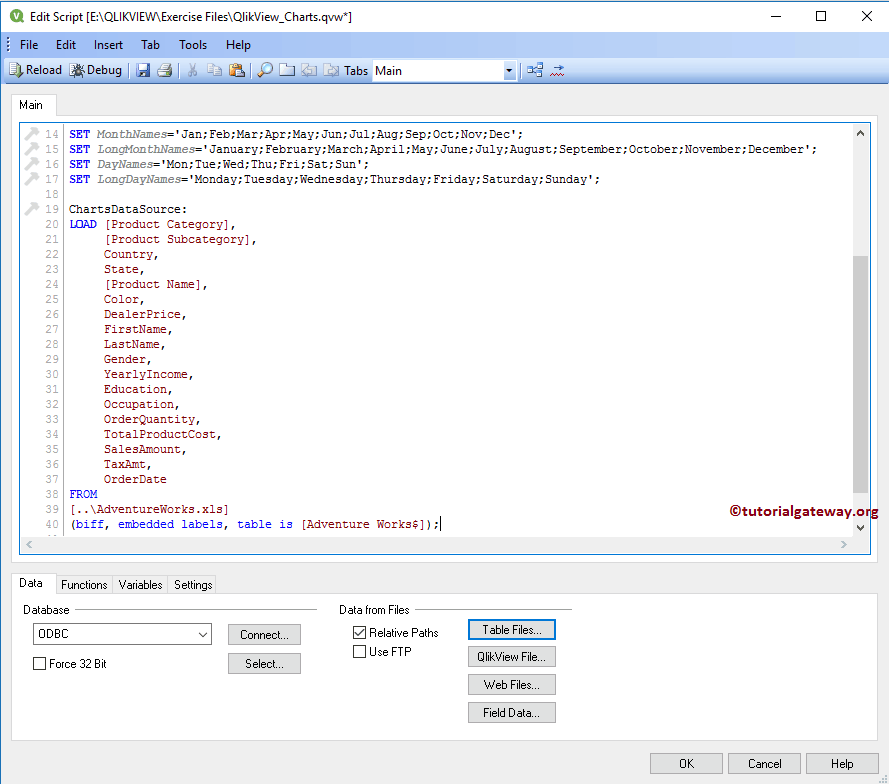Viewport: 889px width, 784px height.
Task: Open the Insert menu
Action: tap(108, 45)
